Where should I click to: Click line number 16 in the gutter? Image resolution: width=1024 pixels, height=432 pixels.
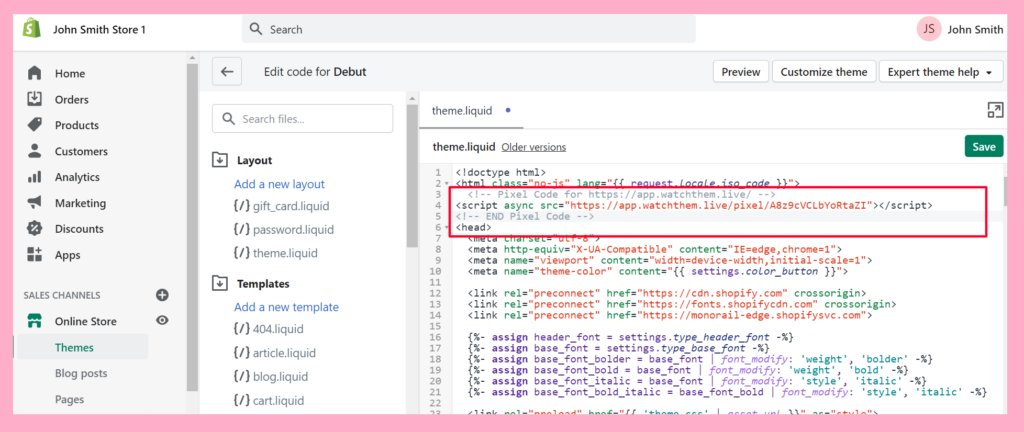436,337
